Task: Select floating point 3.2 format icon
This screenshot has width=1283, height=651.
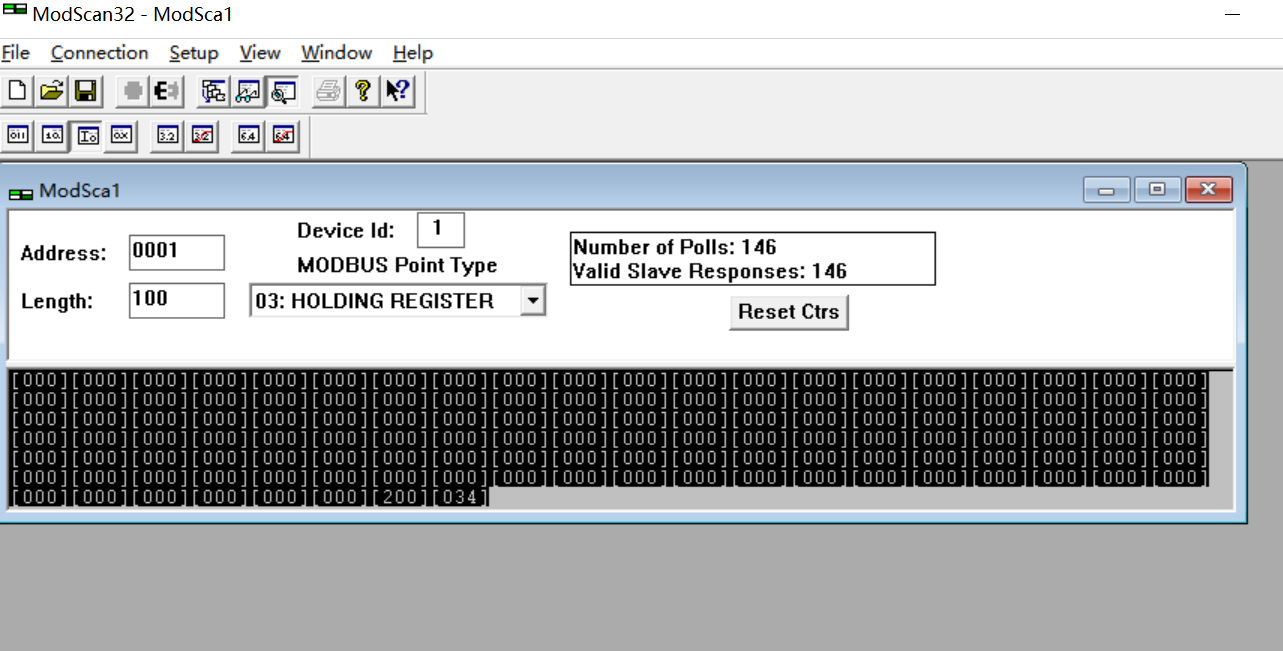Action: coord(168,135)
